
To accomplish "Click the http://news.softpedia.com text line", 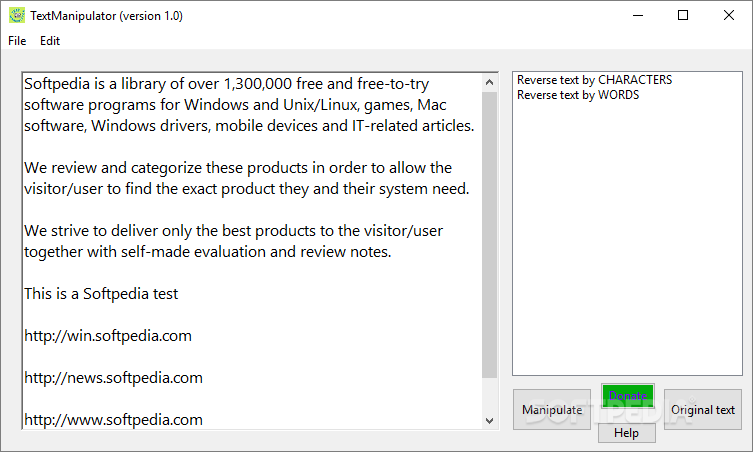I will tap(113, 378).
